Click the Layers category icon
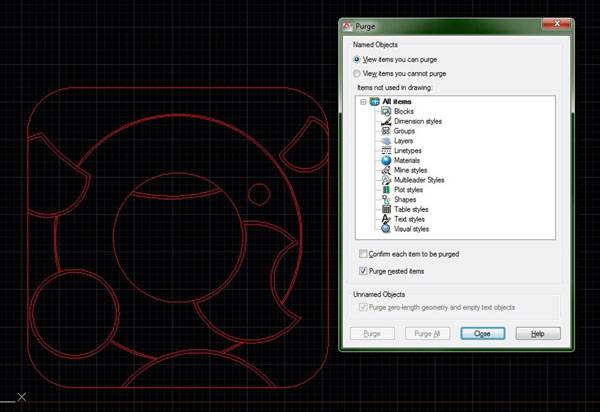 pos(385,141)
